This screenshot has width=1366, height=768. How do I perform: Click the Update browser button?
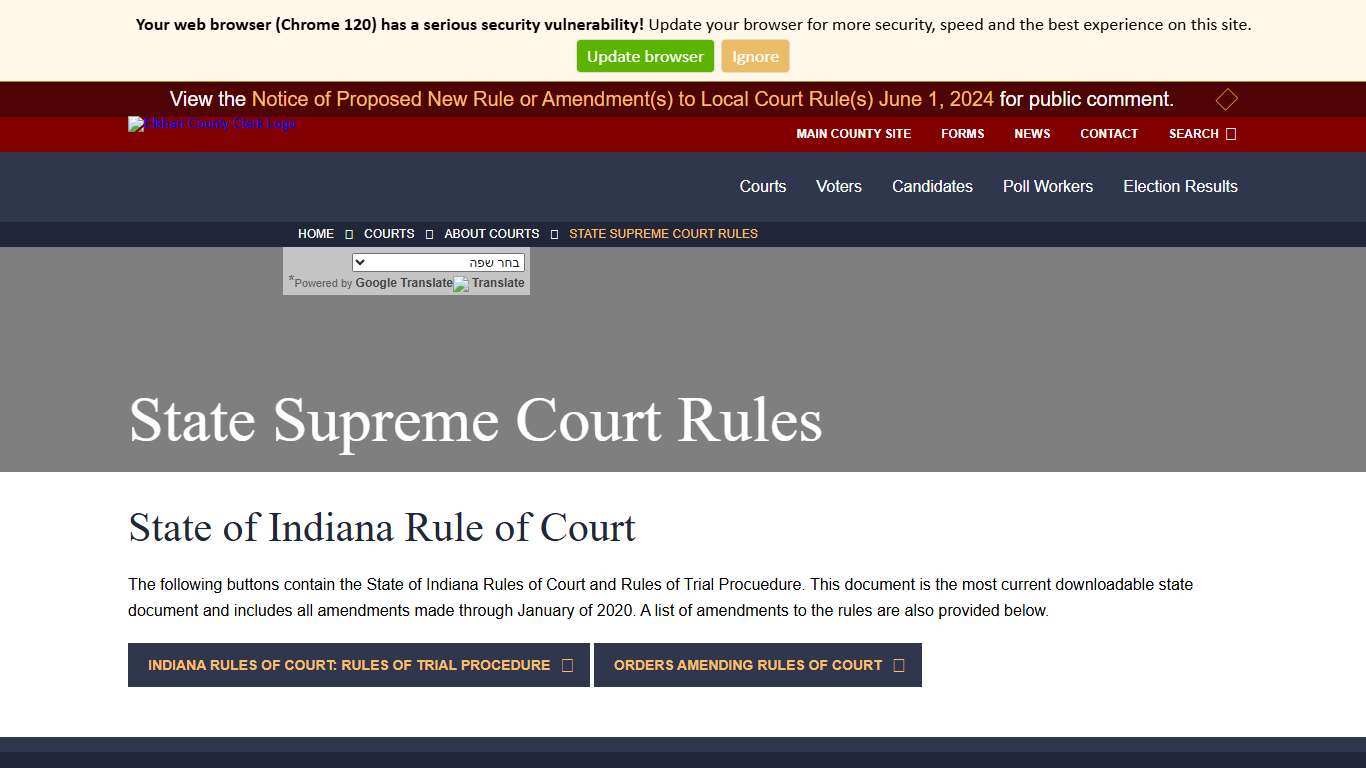(644, 56)
